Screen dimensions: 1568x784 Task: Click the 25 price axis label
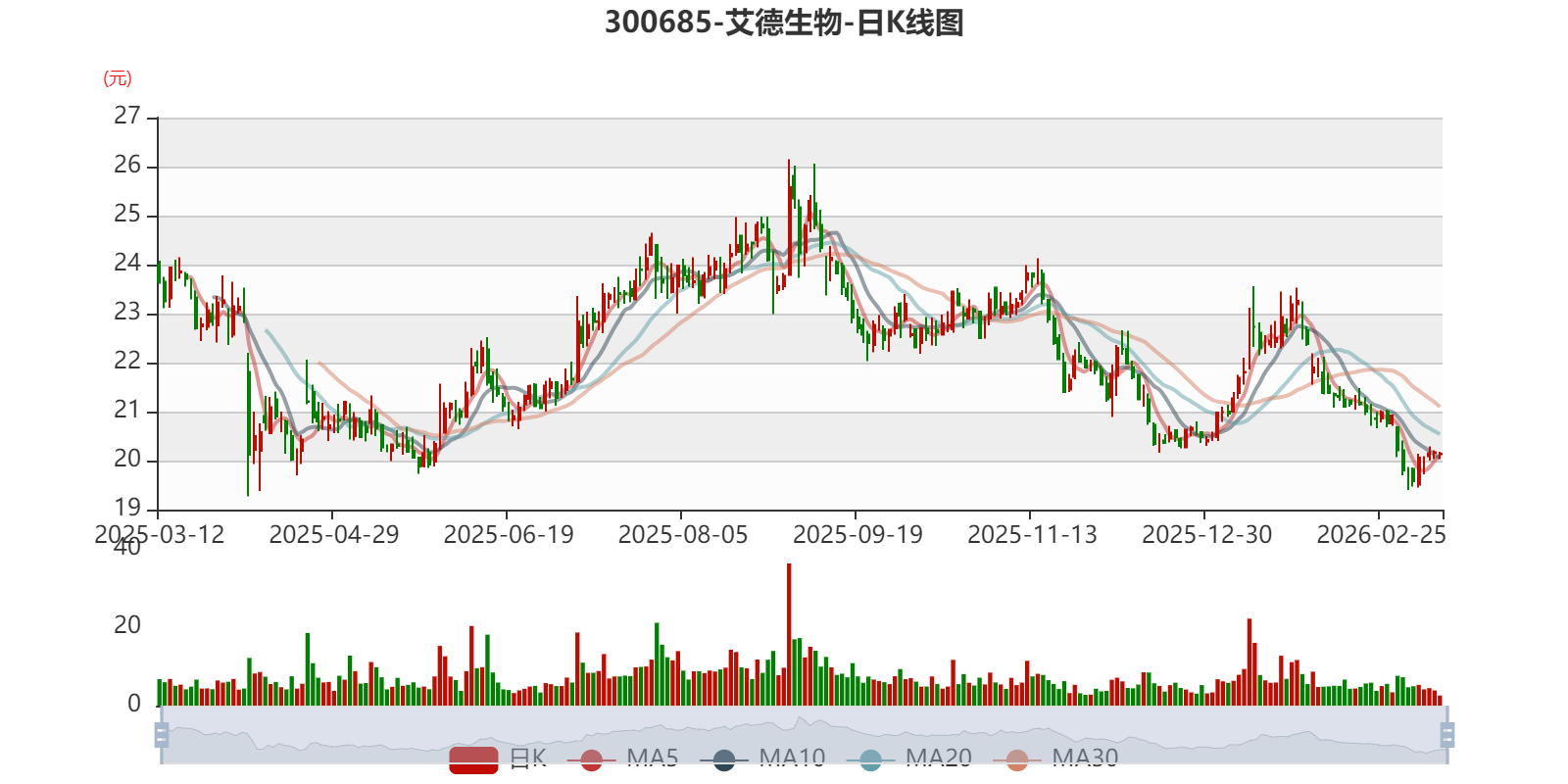click(127, 214)
